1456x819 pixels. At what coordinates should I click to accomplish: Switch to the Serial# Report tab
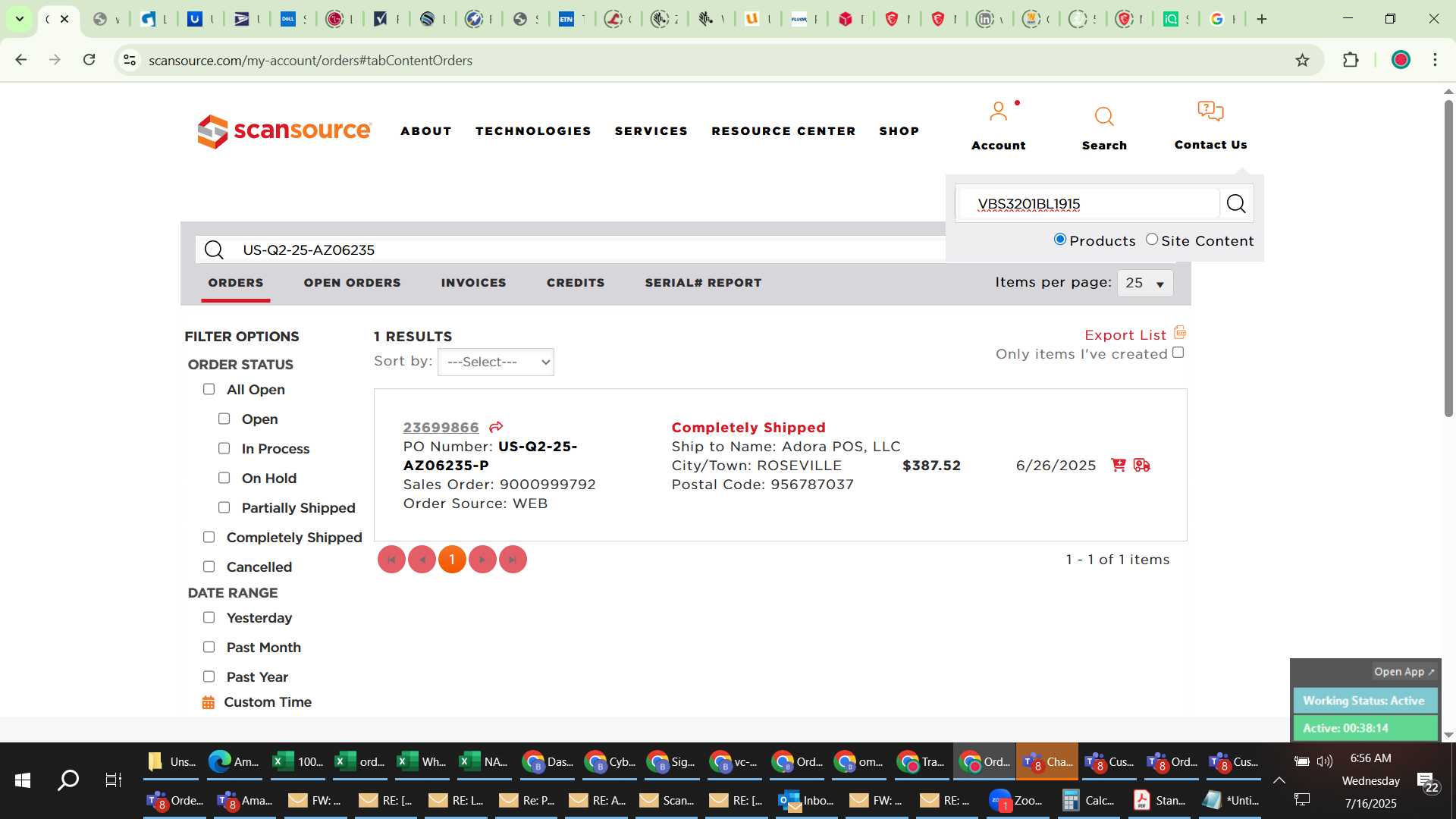pyautogui.click(x=703, y=283)
